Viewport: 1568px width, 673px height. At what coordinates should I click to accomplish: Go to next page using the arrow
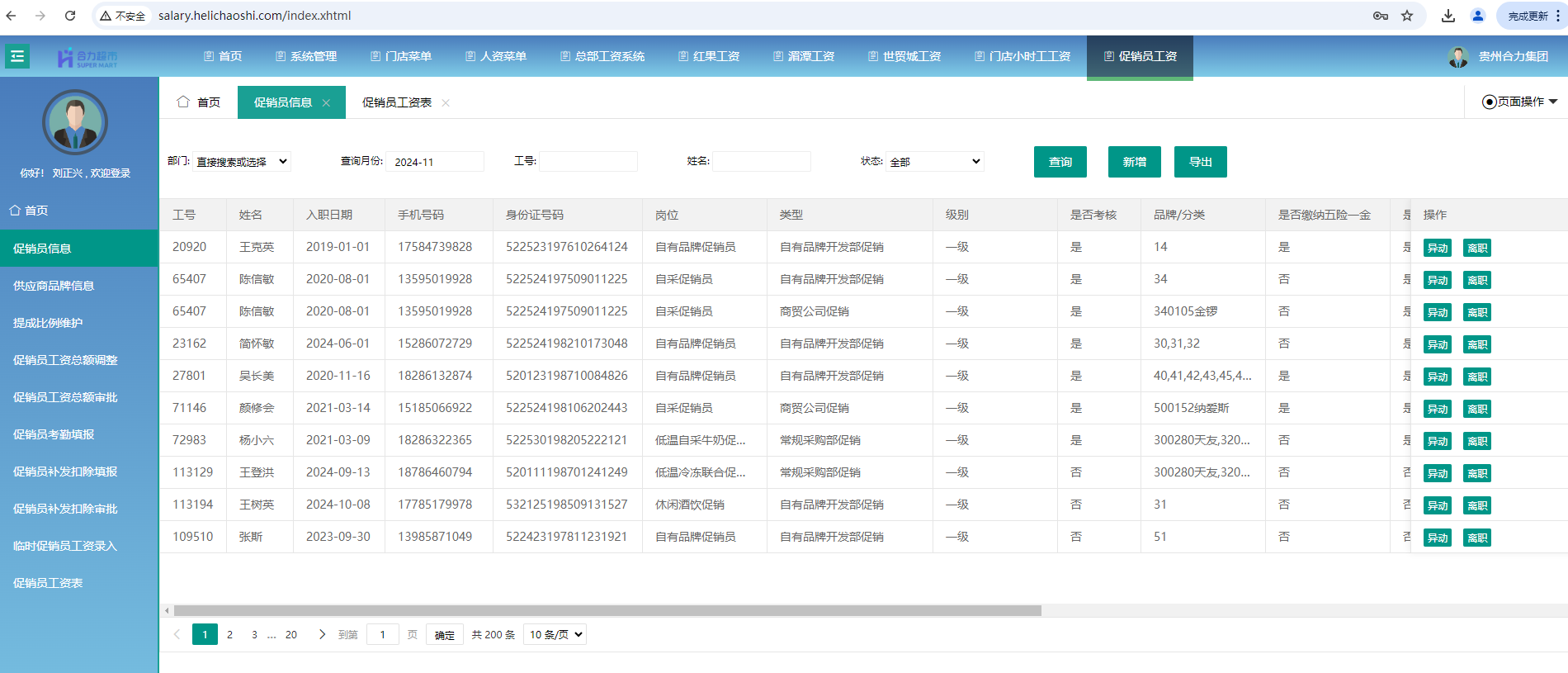pos(322,634)
